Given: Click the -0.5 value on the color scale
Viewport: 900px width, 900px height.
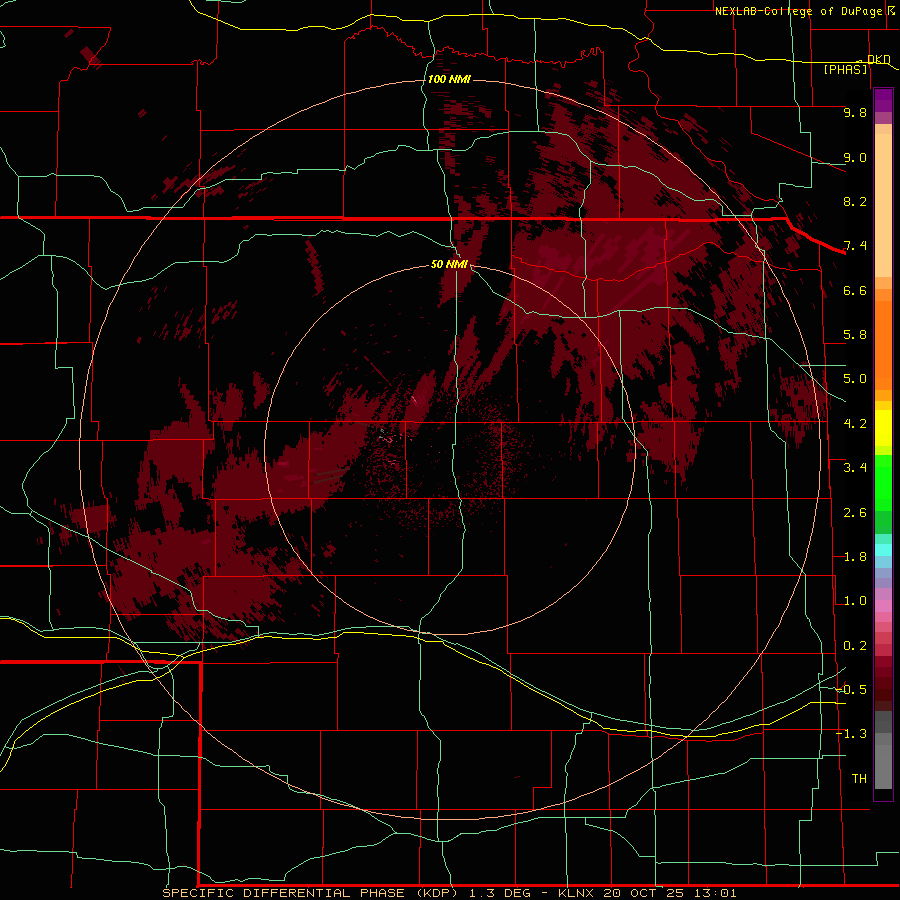Looking at the screenshot, I should (x=851, y=690).
